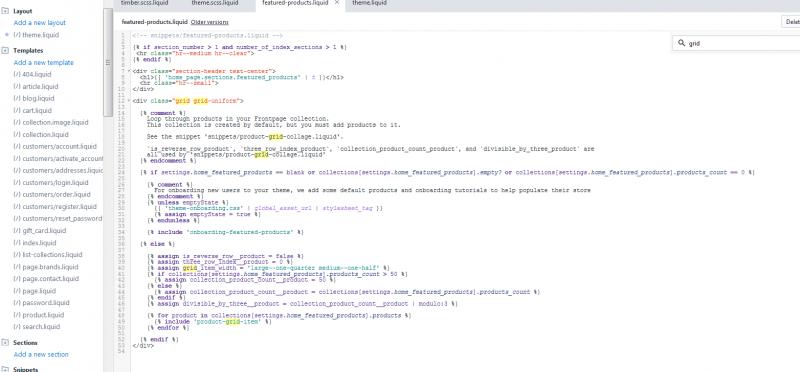The height and width of the screenshot is (372, 800).
Task: Switch to timber.scss.liquid tab
Action: (145, 3)
